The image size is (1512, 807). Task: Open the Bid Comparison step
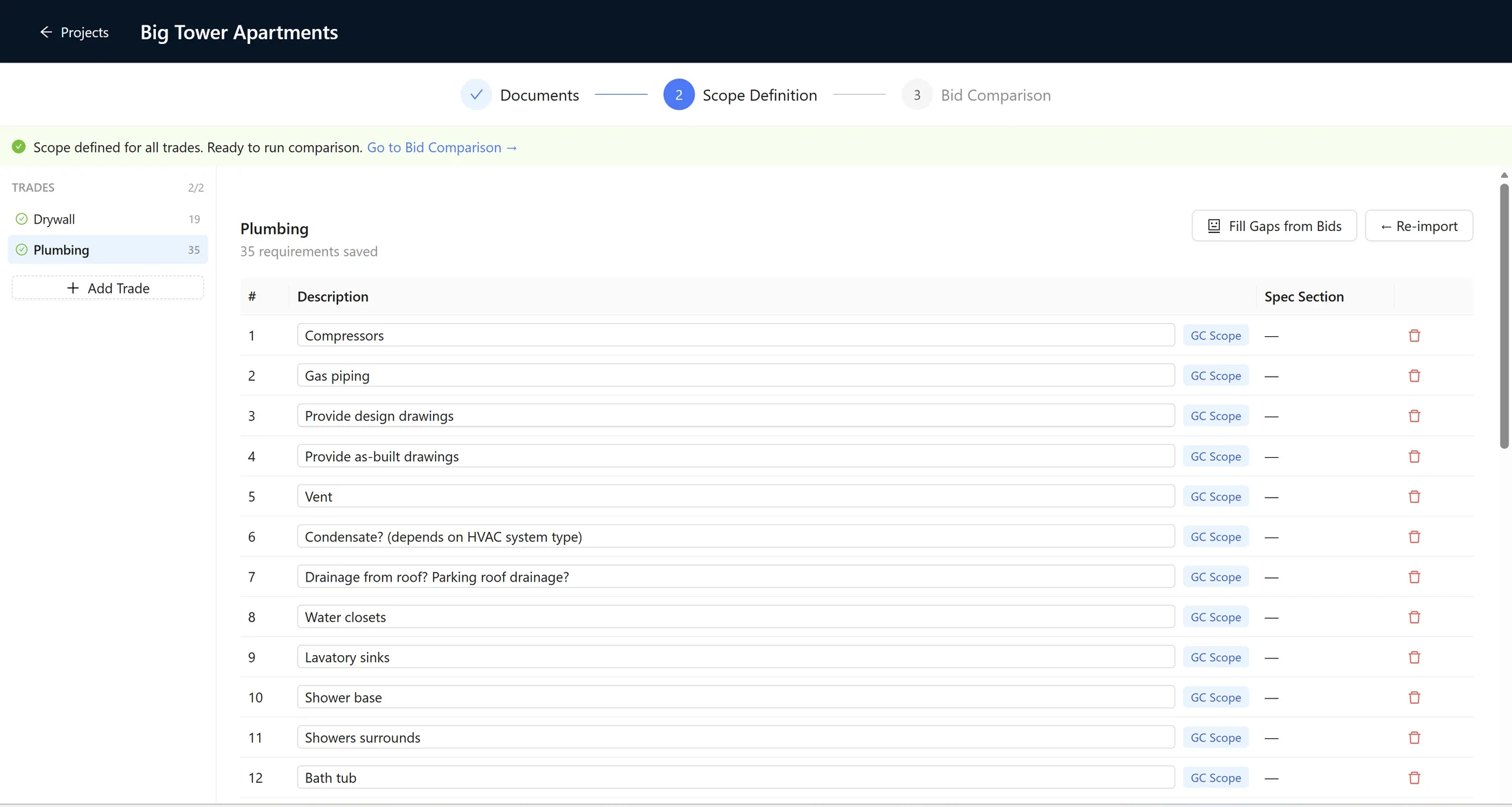977,95
